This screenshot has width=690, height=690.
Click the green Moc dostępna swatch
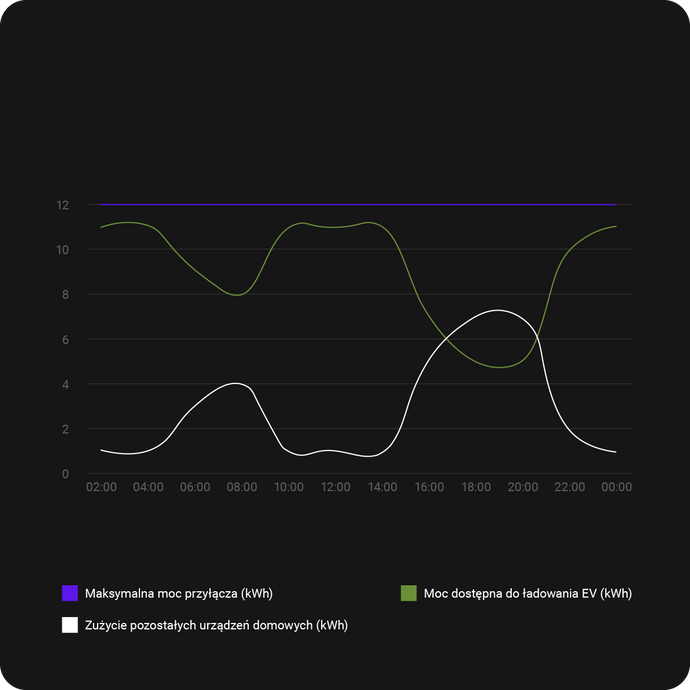coord(408,593)
